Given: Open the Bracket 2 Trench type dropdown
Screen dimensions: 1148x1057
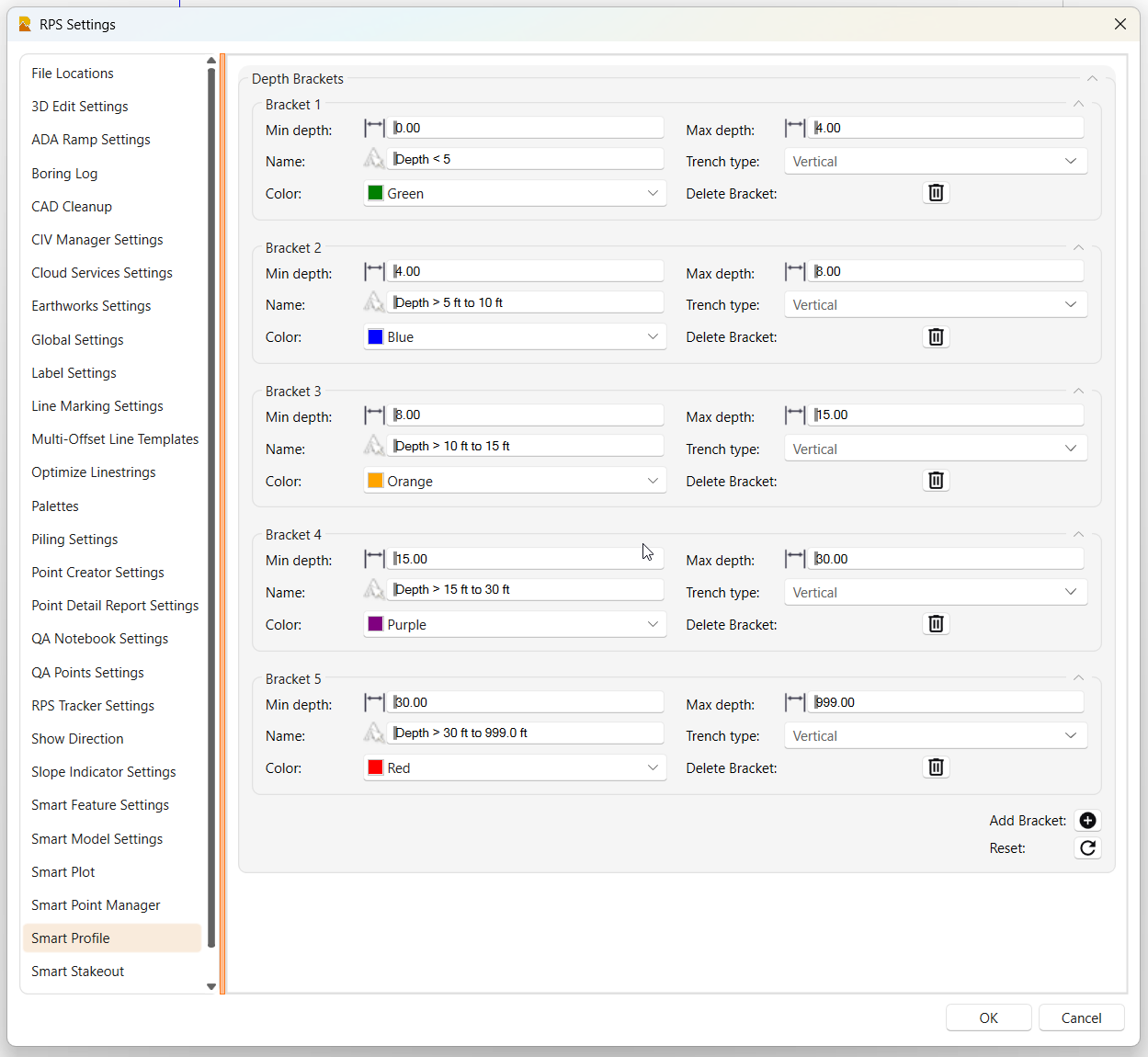Looking at the screenshot, I should pos(935,305).
